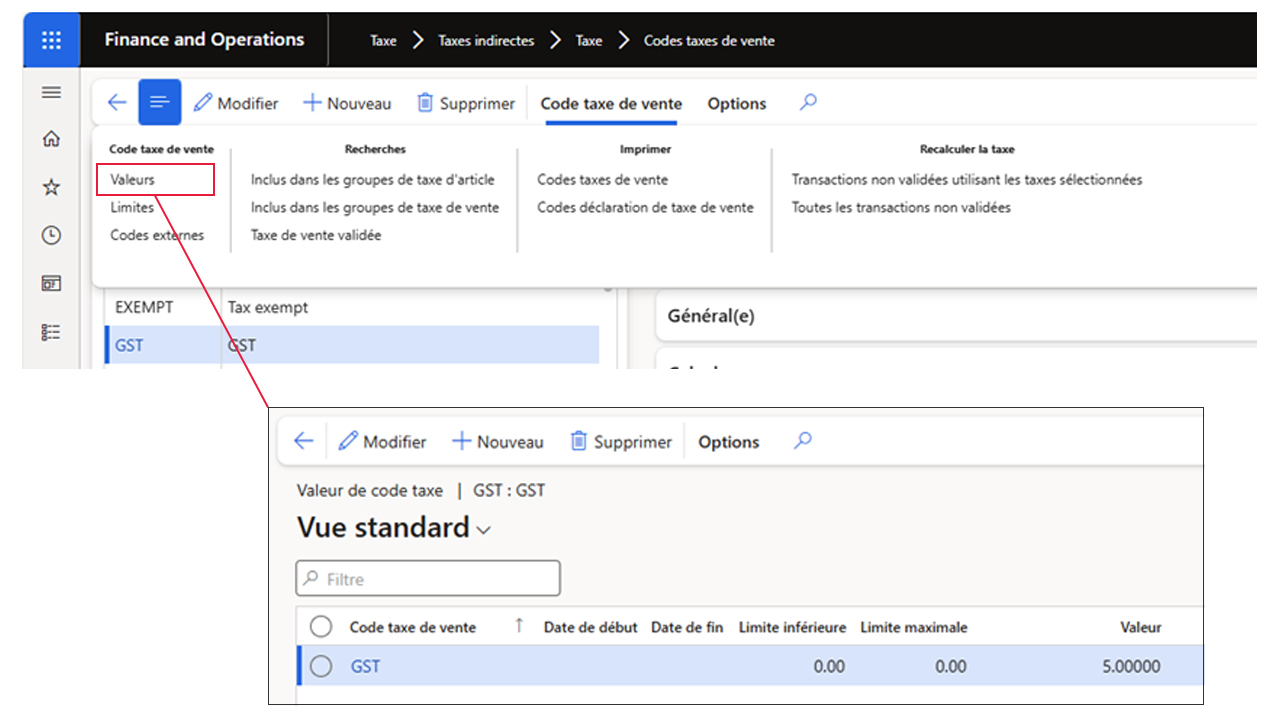Click Codes taxes de vente breadcrumb
This screenshot has width=1280, height=720.
pyautogui.click(x=709, y=41)
